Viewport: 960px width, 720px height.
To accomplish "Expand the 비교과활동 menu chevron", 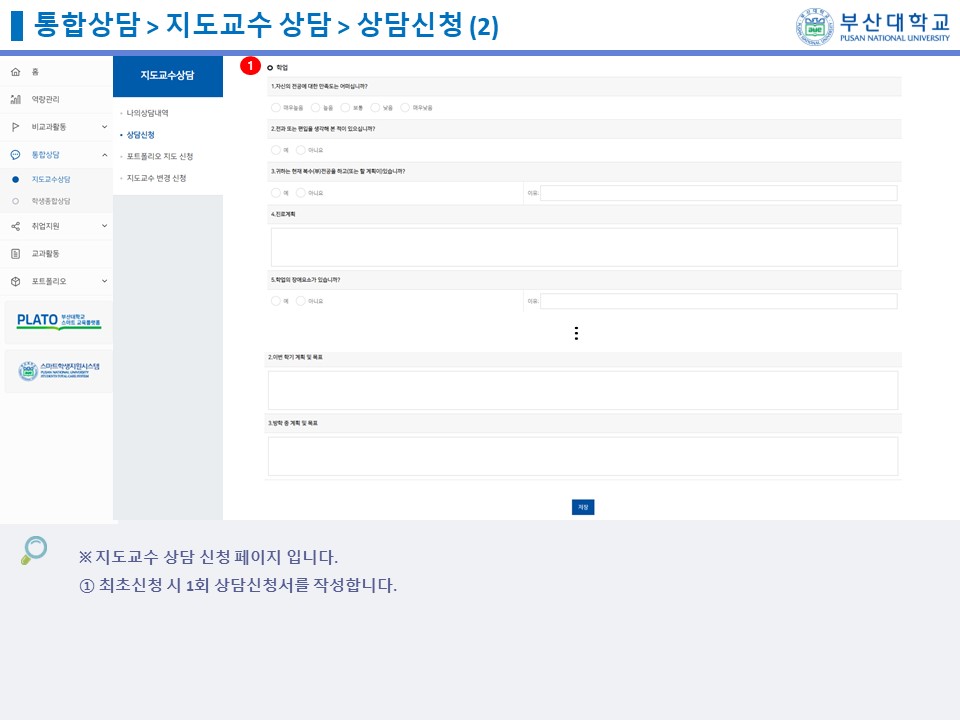I will tap(104, 127).
